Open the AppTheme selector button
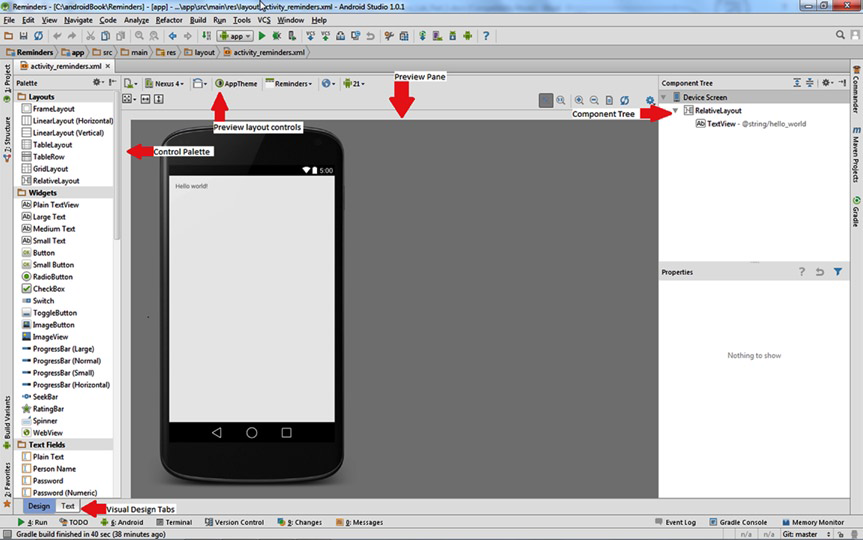This screenshot has width=863, height=540. pyautogui.click(x=237, y=84)
